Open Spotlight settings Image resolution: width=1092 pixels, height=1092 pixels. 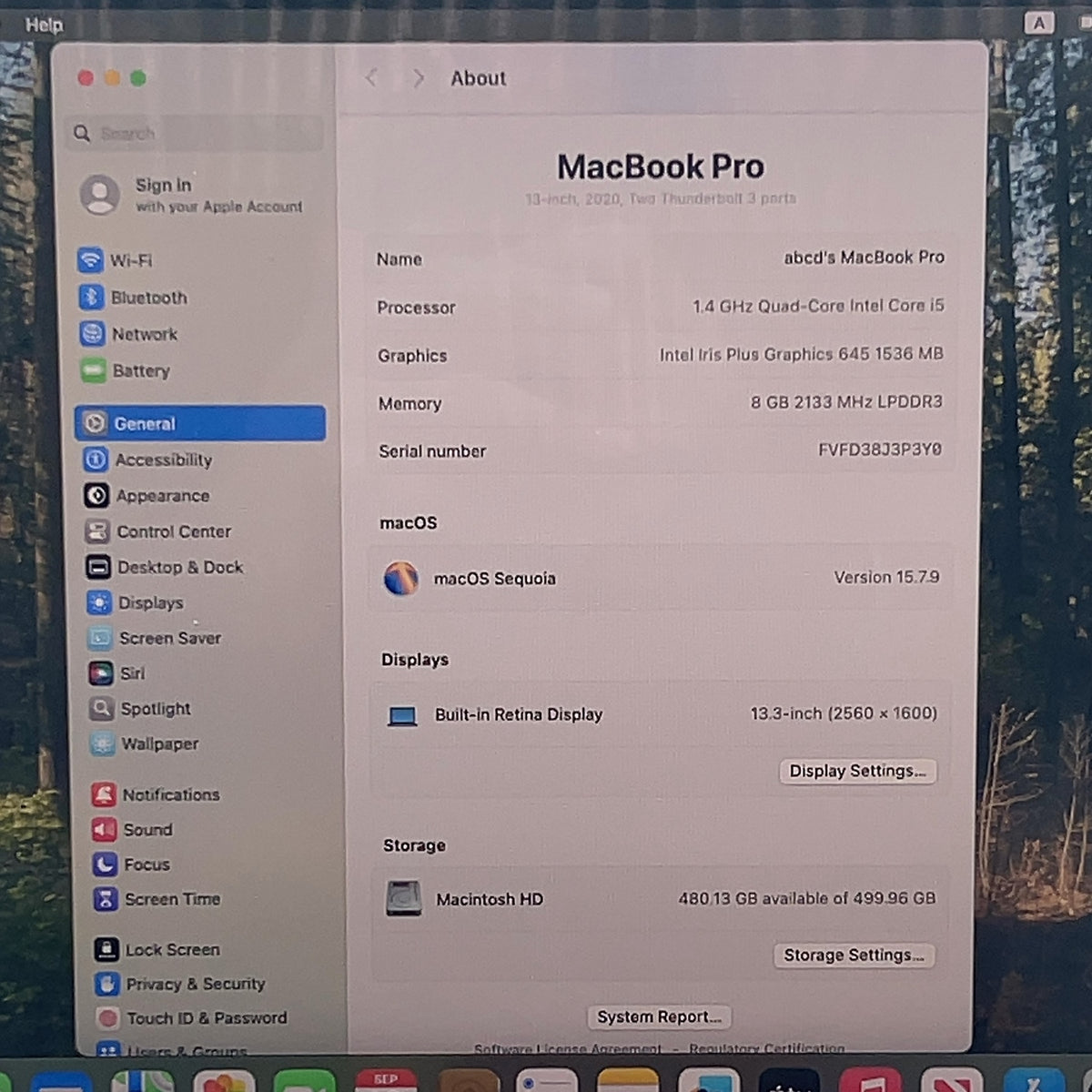pyautogui.click(x=140, y=708)
